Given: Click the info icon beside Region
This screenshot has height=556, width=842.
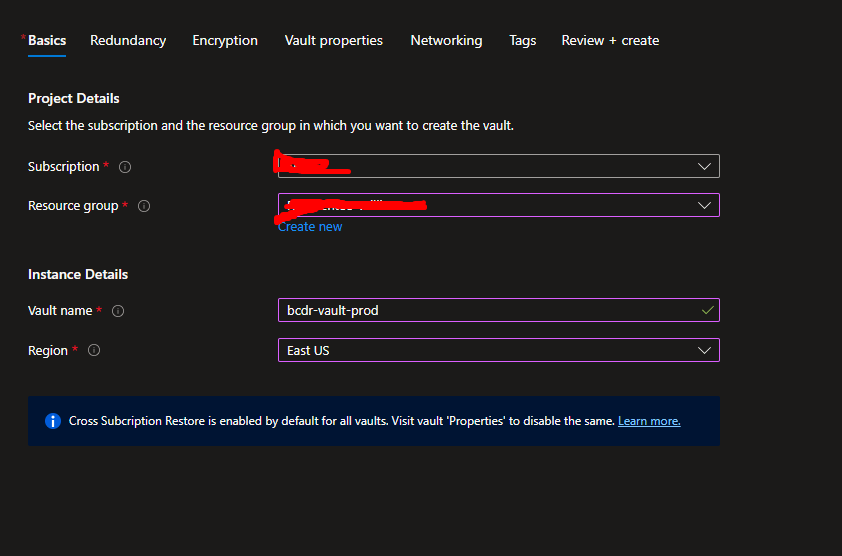Looking at the screenshot, I should pyautogui.click(x=94, y=351).
